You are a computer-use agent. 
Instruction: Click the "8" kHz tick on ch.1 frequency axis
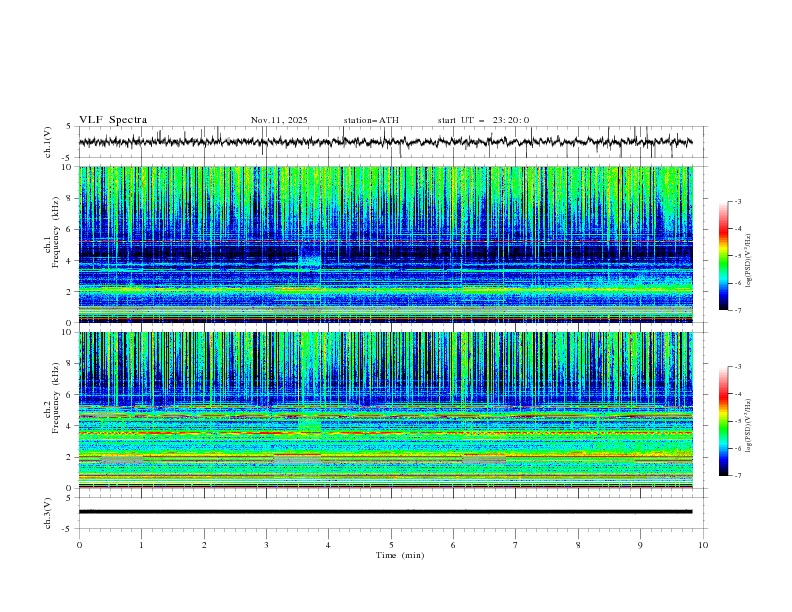pyautogui.click(x=70, y=198)
